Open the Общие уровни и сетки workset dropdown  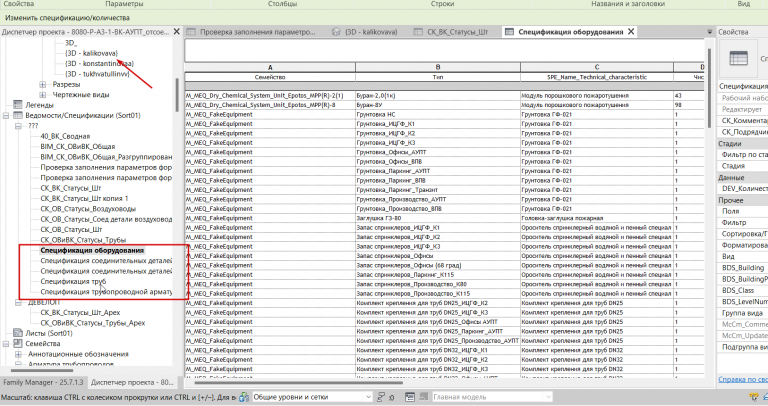[368, 397]
